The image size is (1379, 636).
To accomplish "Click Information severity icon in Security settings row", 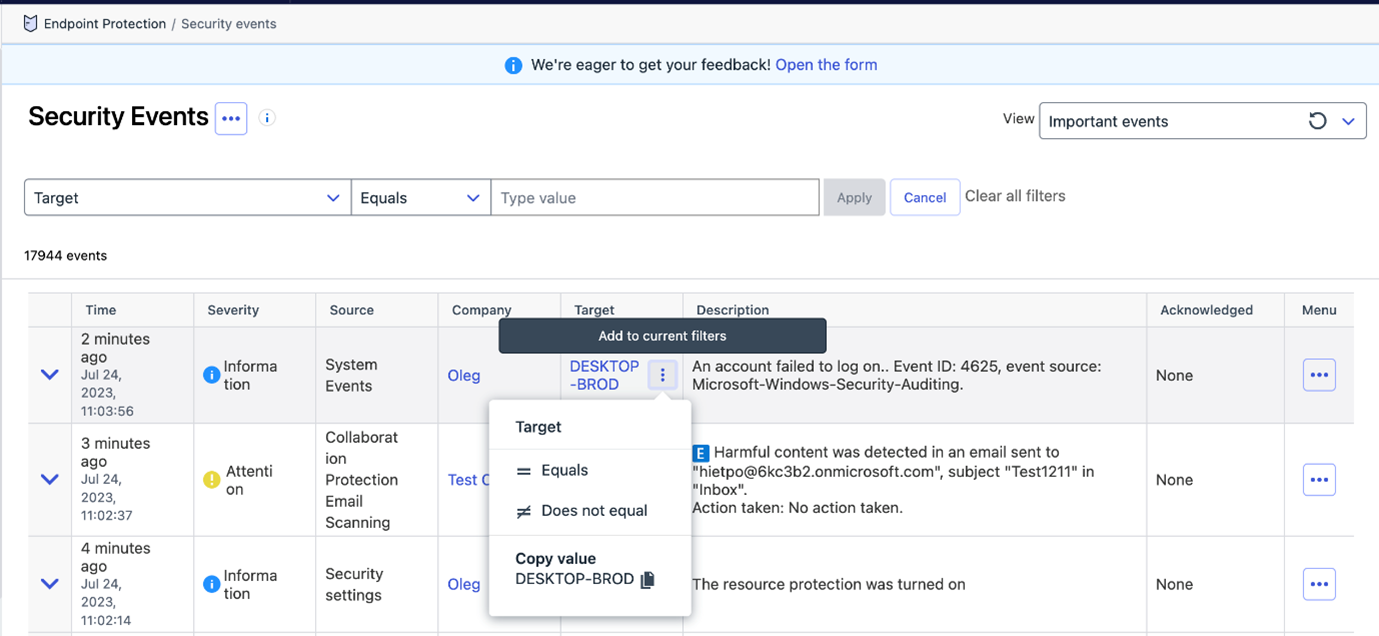I will (x=211, y=584).
